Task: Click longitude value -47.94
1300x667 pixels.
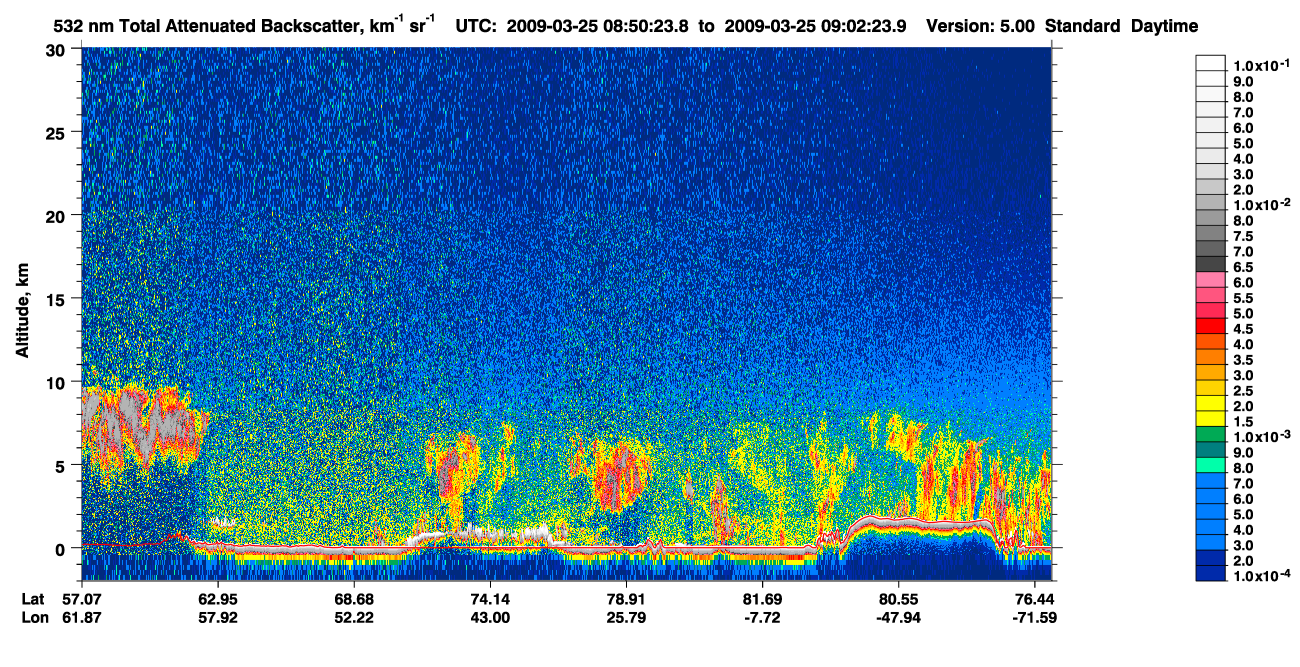Action: coord(898,618)
